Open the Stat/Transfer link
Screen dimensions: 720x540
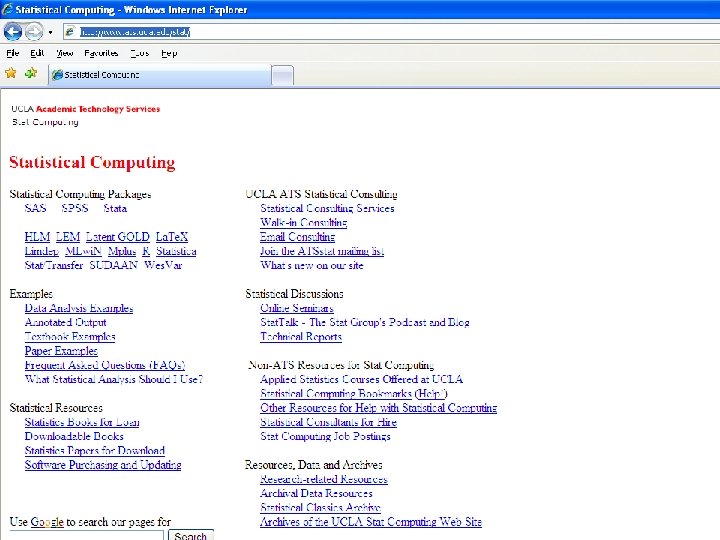click(54, 265)
